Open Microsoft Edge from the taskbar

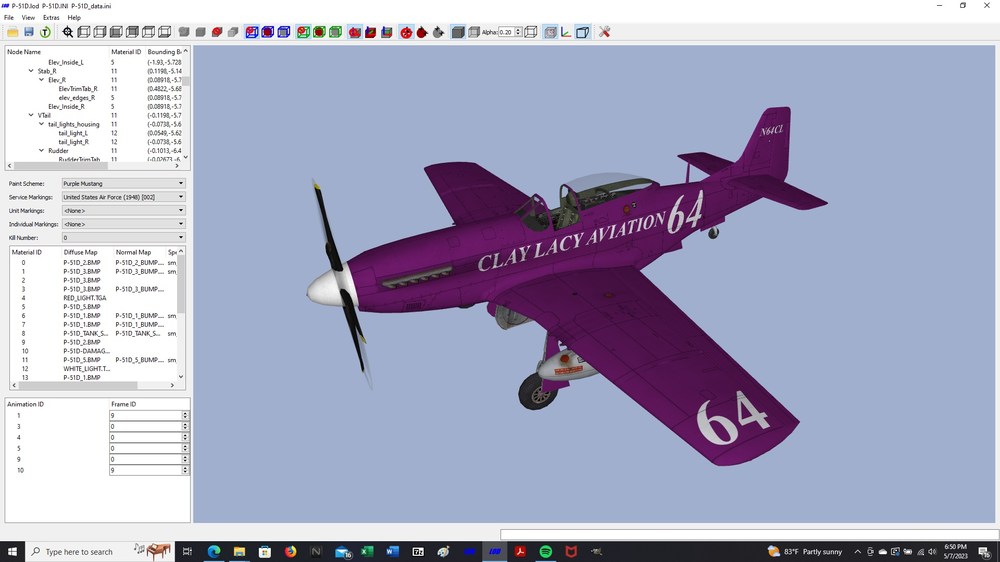tap(214, 551)
